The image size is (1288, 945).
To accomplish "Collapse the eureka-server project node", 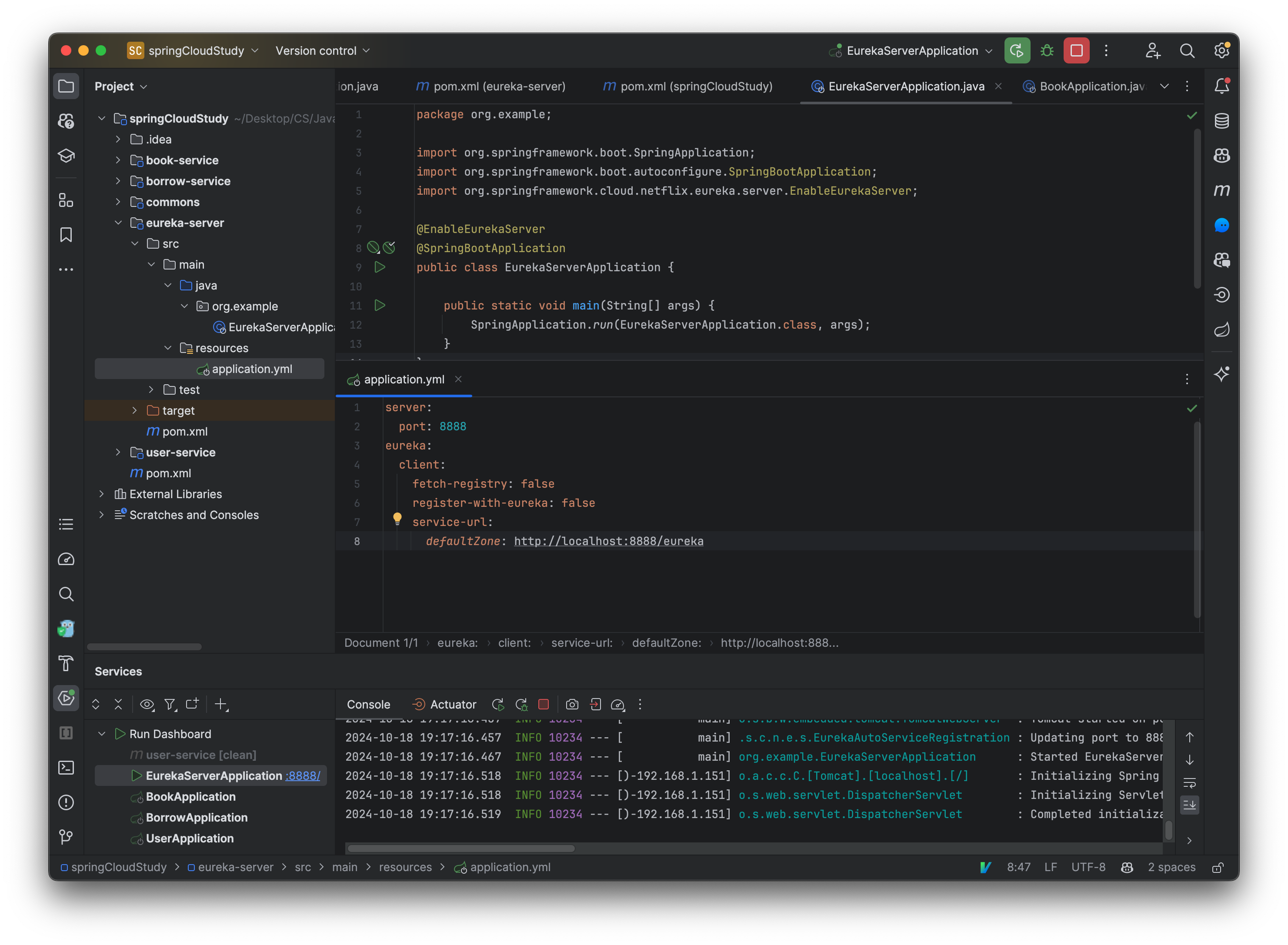I will [x=118, y=223].
